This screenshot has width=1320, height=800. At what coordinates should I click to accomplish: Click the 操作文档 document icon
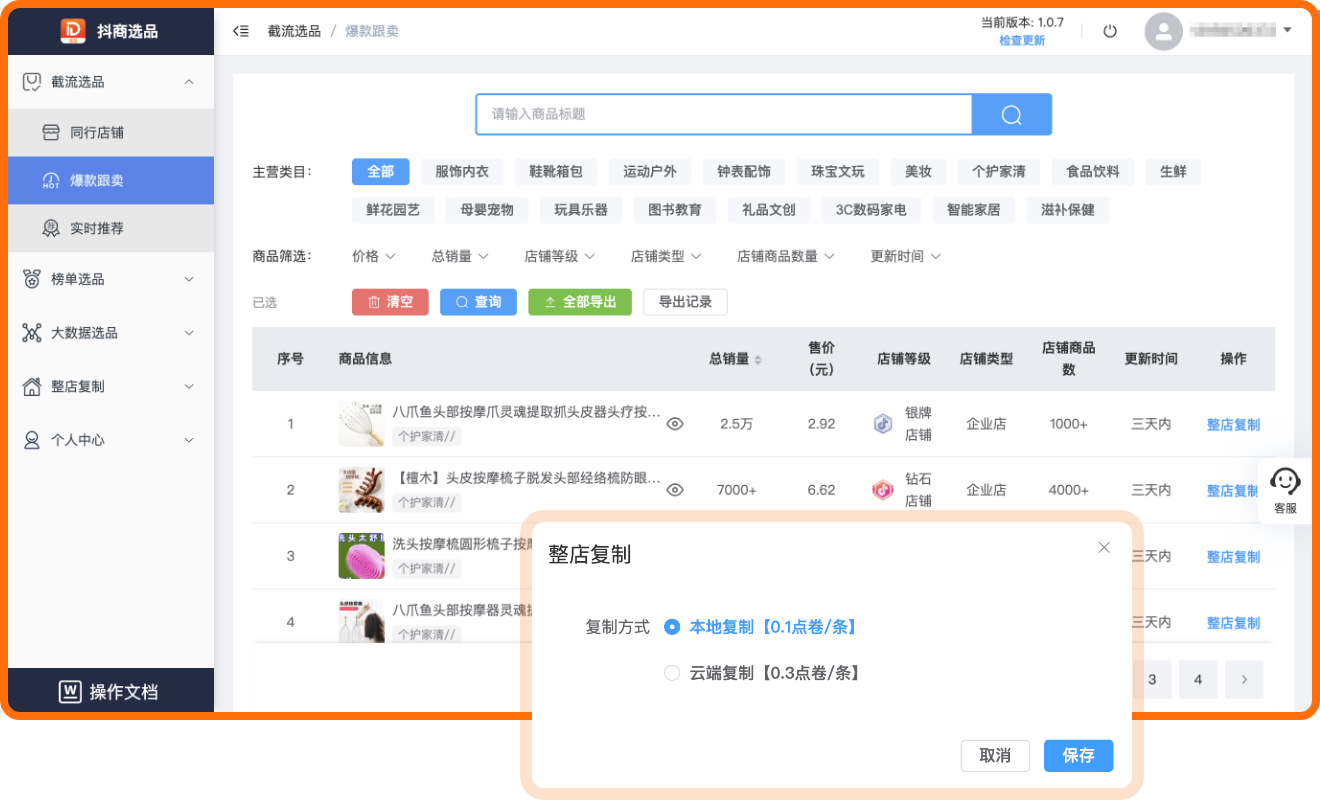click(x=70, y=691)
